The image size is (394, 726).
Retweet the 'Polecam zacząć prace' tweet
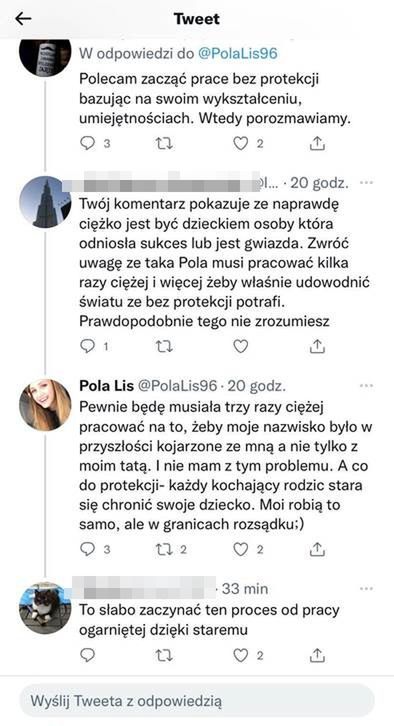(x=163, y=144)
